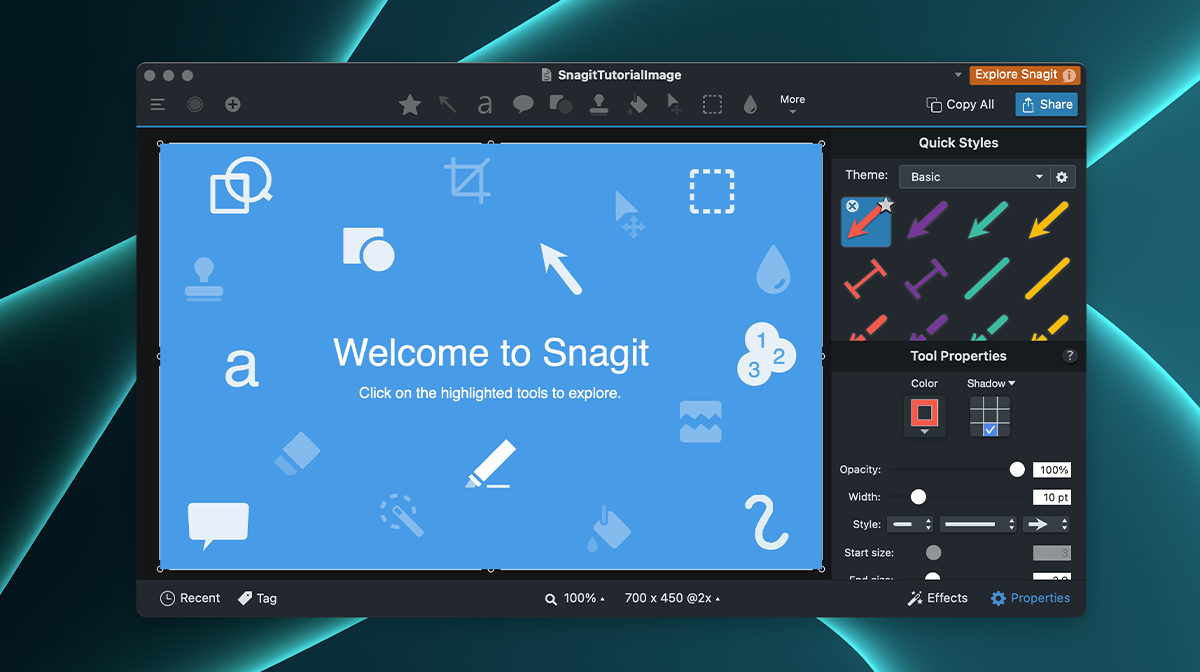Select the Stamp tool in the toolbar
This screenshot has height=672, width=1200.
click(x=599, y=105)
